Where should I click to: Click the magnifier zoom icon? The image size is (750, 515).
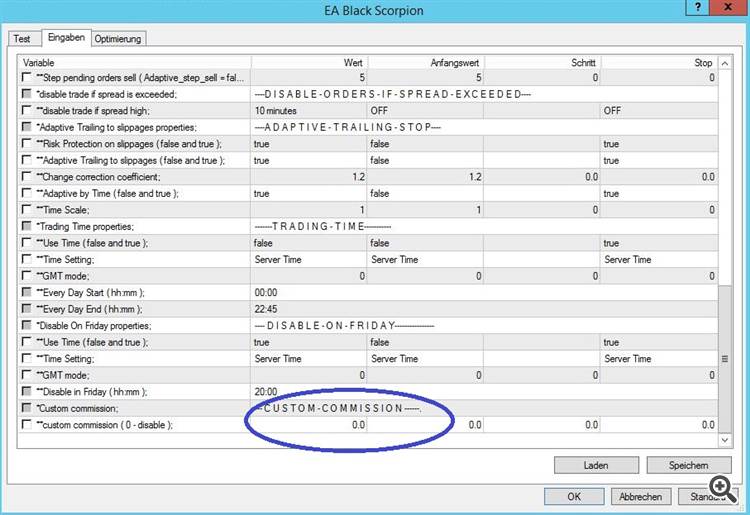point(723,489)
